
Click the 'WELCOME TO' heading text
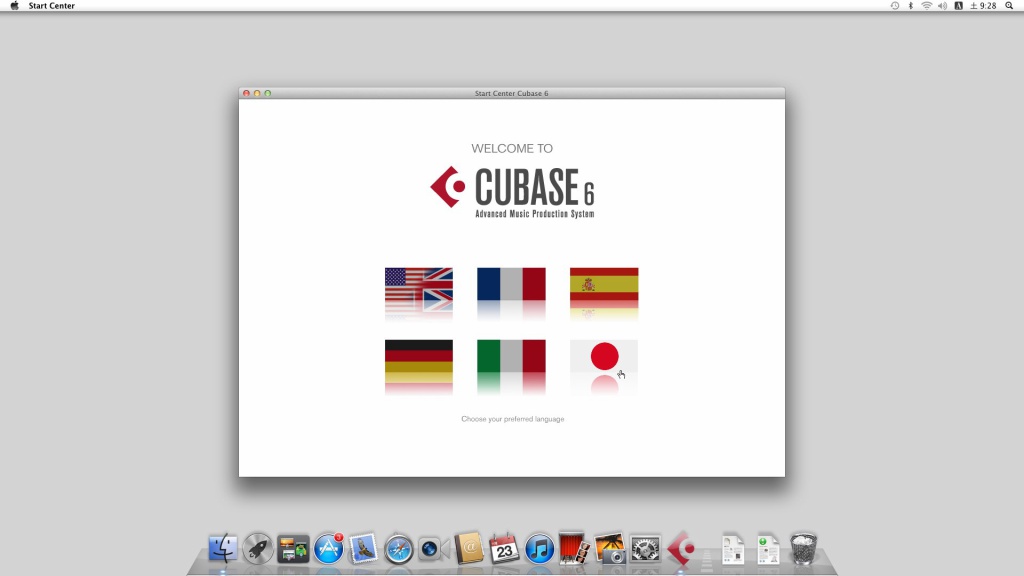coord(512,149)
